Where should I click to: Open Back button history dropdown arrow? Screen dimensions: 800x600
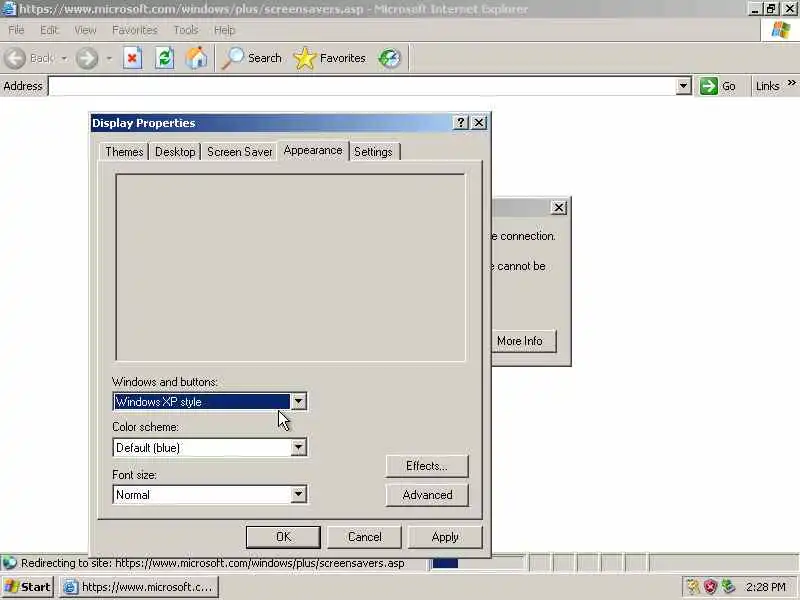64,59
